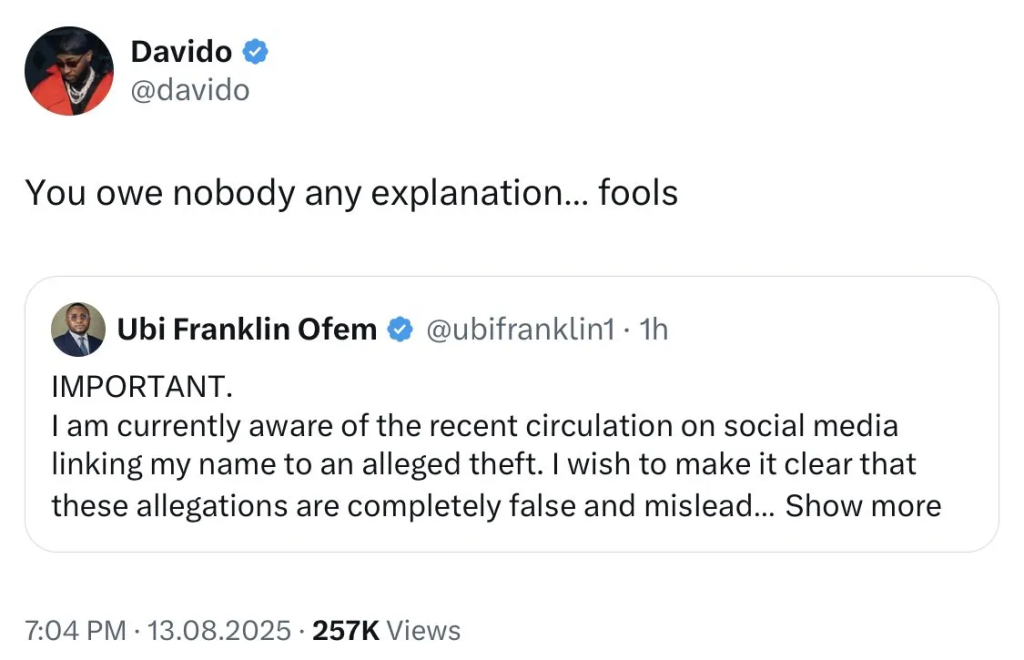Click the 257K view count number
Screen dimensions: 1024x660
pos(346,631)
